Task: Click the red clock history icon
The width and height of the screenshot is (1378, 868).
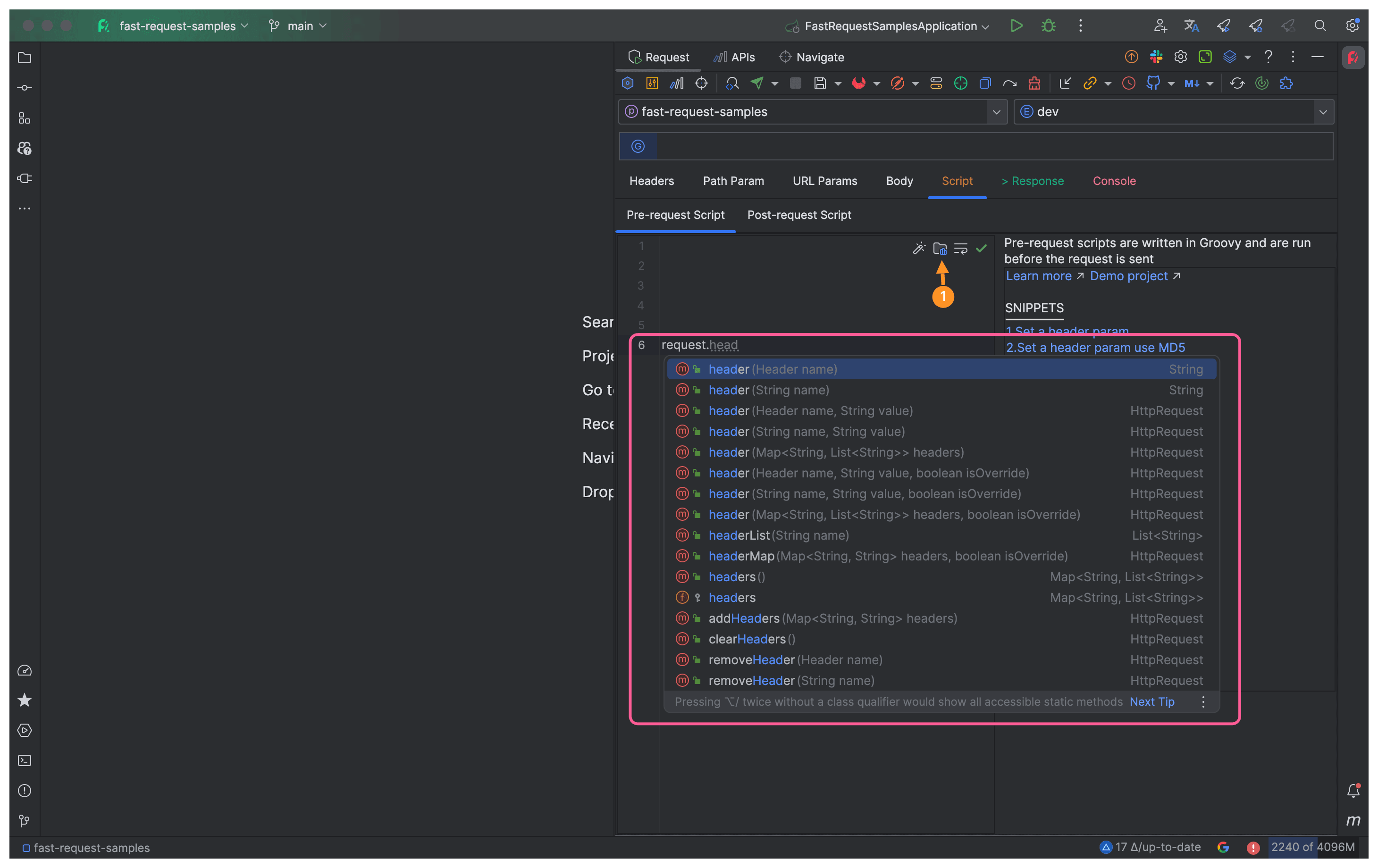Action: (1128, 83)
